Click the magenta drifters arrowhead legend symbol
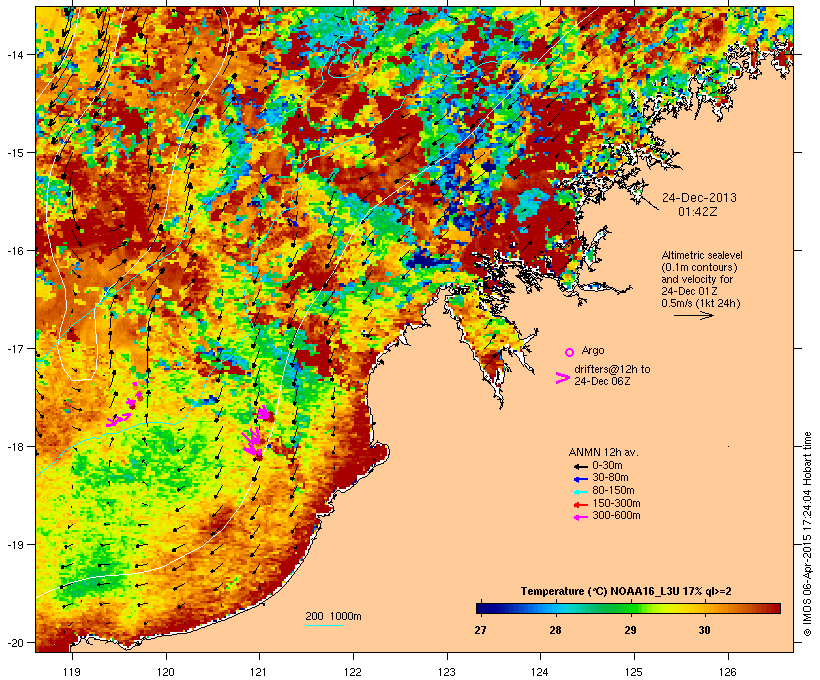Image resolution: width=820 pixels, height=680 pixels. pyautogui.click(x=562, y=378)
